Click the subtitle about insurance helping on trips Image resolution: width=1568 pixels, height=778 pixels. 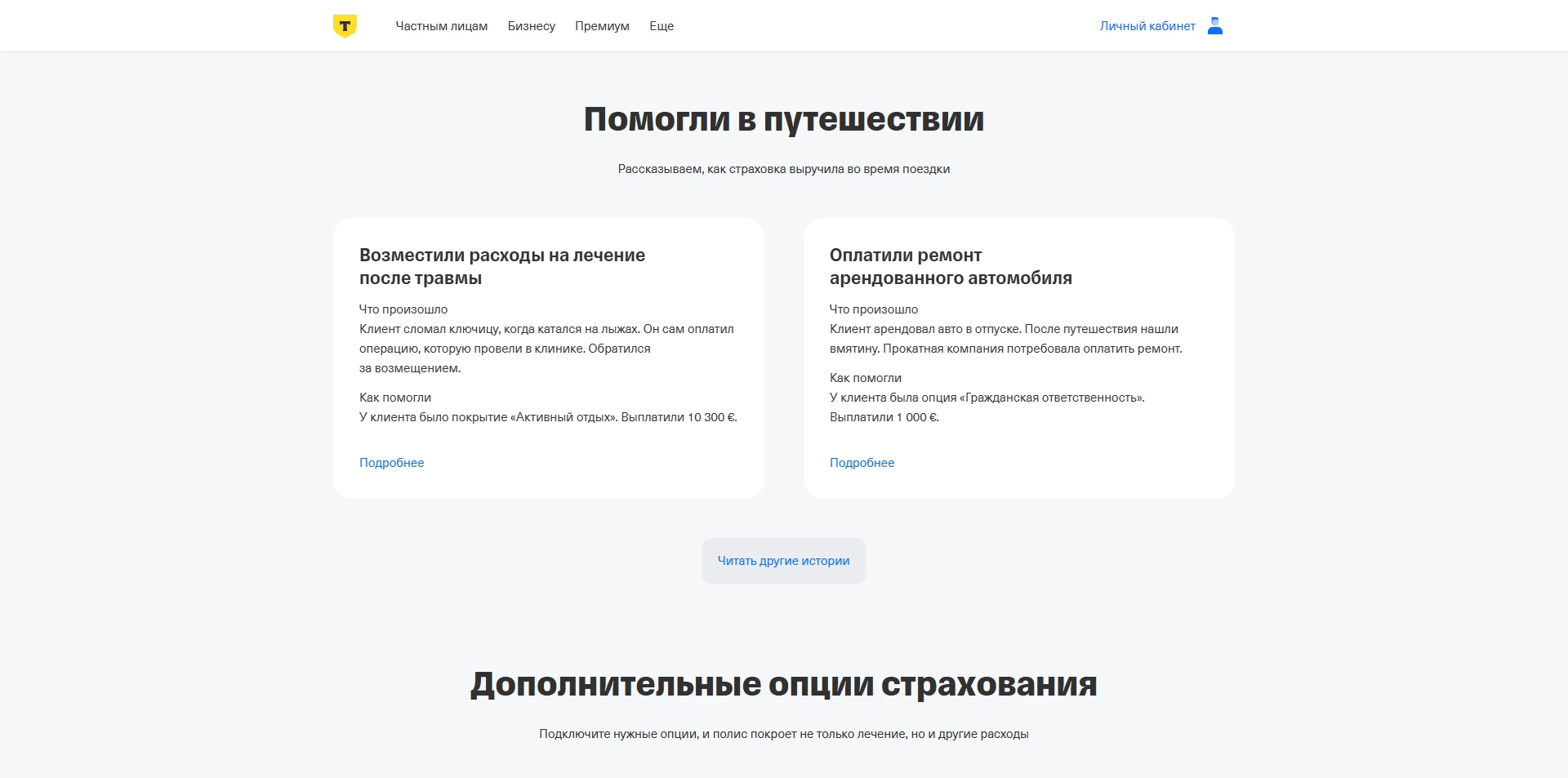[x=782, y=169]
